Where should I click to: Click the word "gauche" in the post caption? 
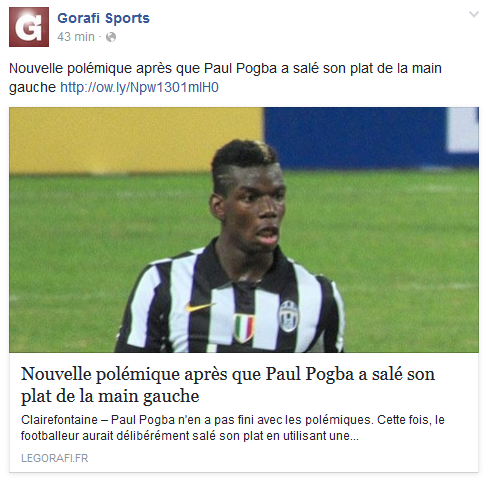point(32,88)
